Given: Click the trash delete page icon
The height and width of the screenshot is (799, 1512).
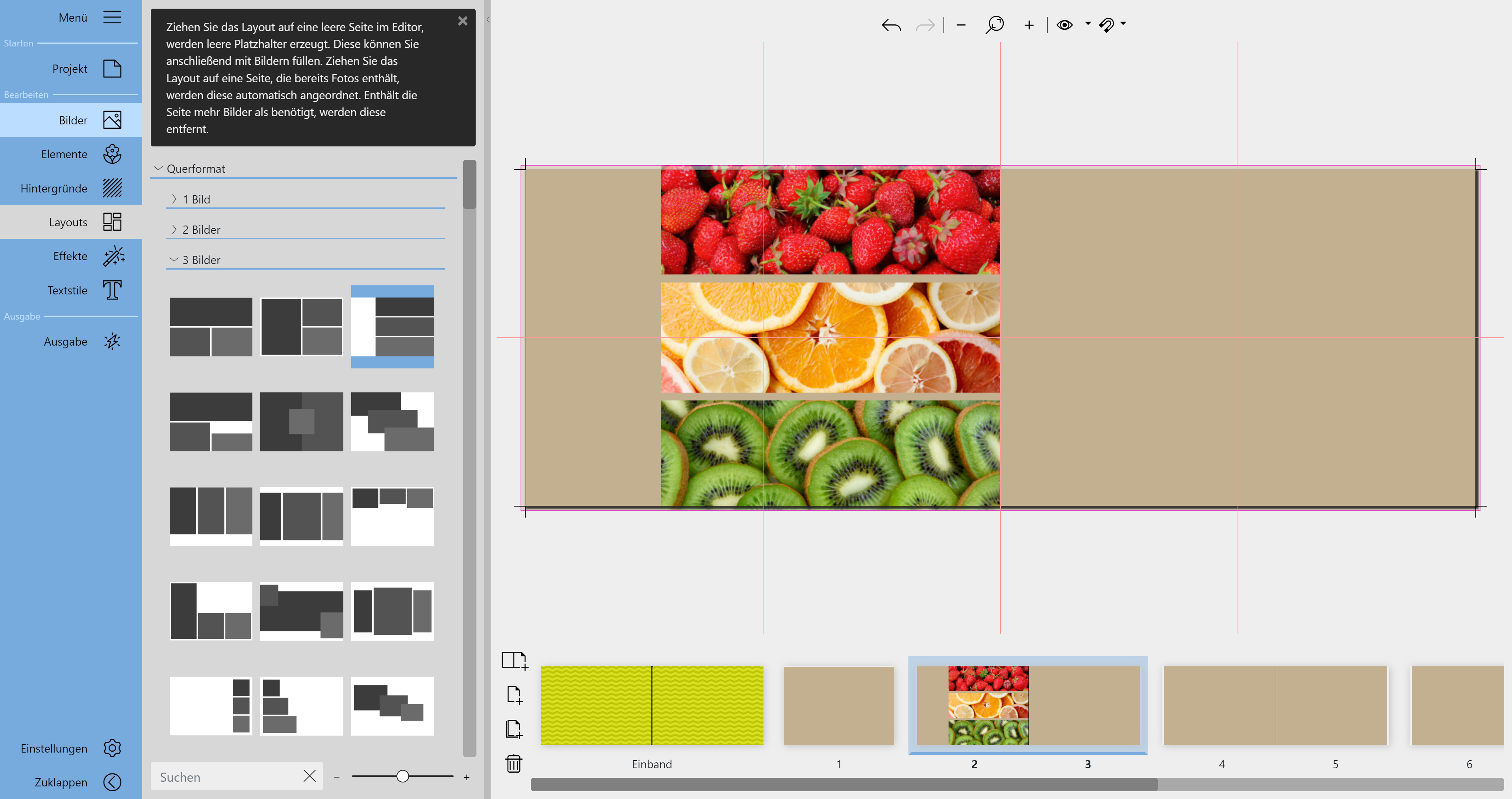Looking at the screenshot, I should point(513,763).
